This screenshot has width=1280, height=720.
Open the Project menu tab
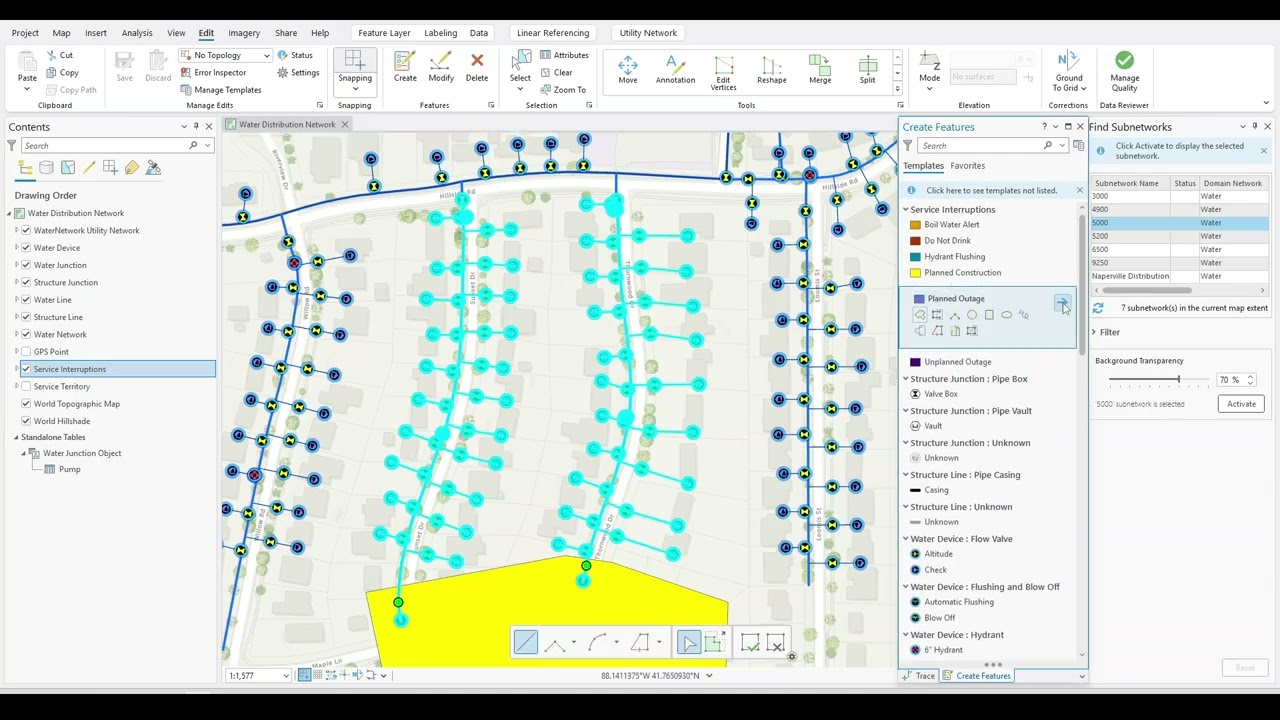pyautogui.click(x=25, y=33)
